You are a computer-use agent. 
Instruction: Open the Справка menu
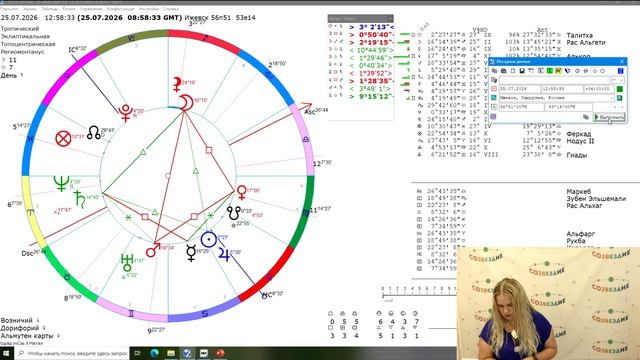tap(171, 9)
